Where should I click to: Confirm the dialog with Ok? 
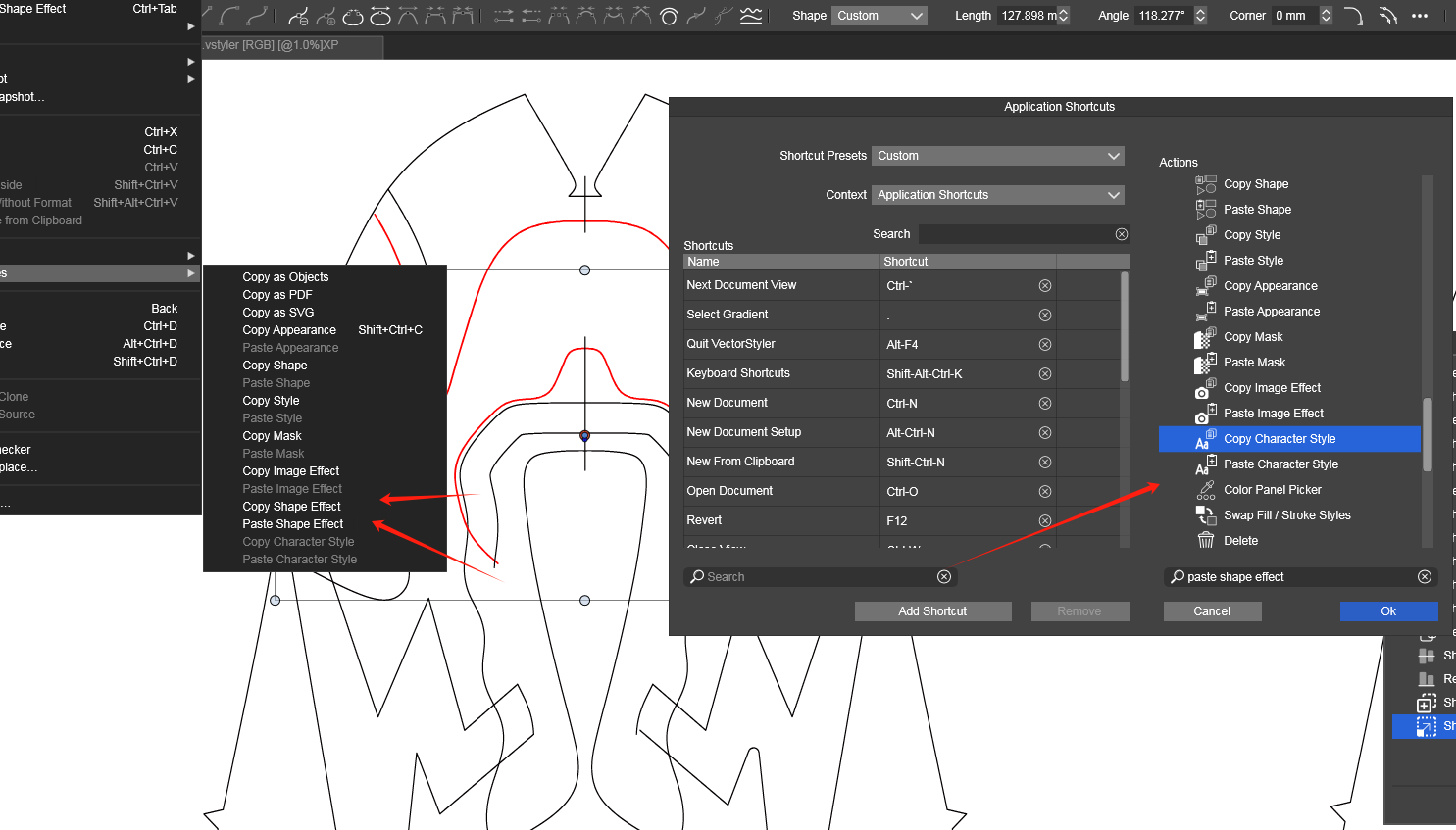coord(1388,611)
